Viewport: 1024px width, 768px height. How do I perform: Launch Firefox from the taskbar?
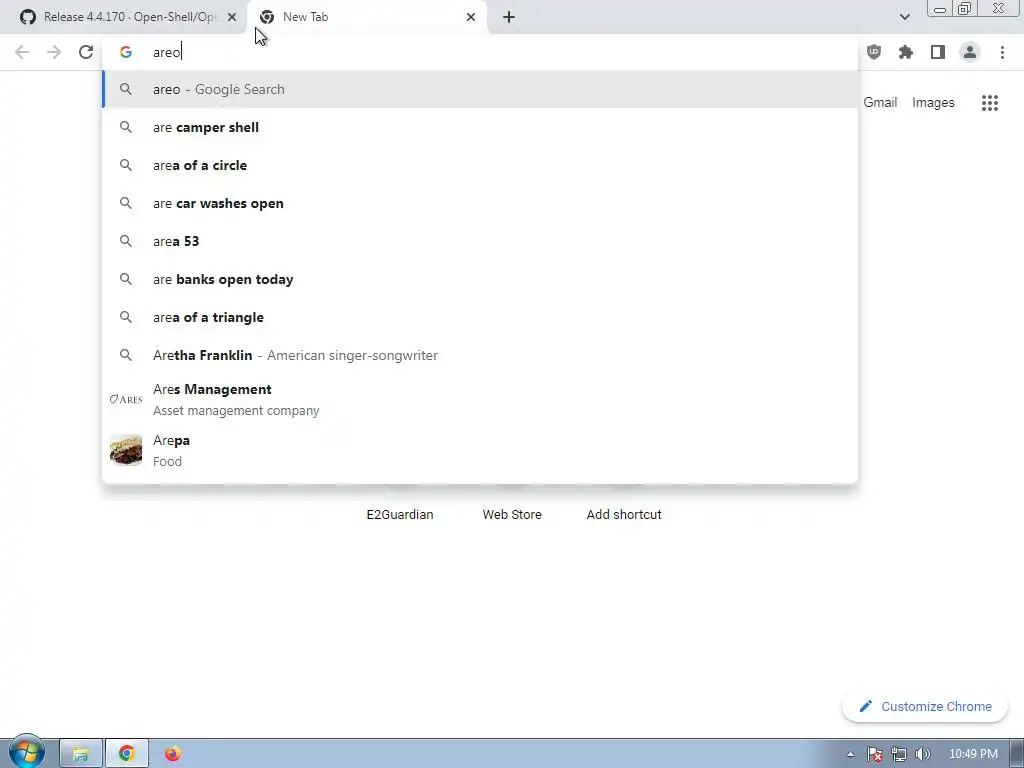(x=172, y=754)
